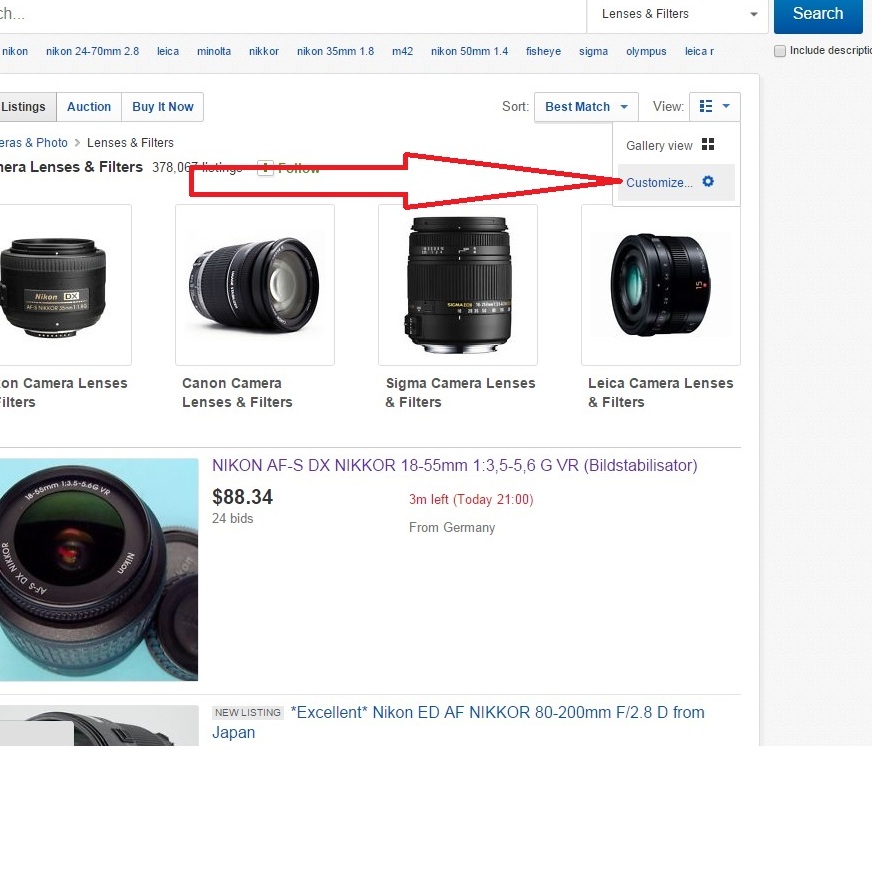Click the 'leica r' related search link
The height and width of the screenshot is (887, 872).
pyautogui.click(x=699, y=51)
